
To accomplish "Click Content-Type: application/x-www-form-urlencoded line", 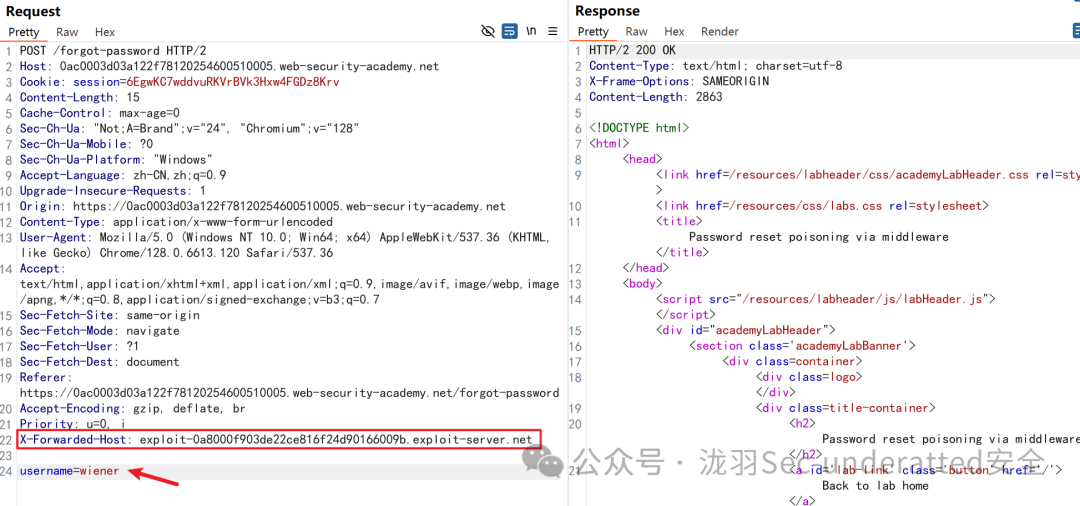I will point(176,222).
